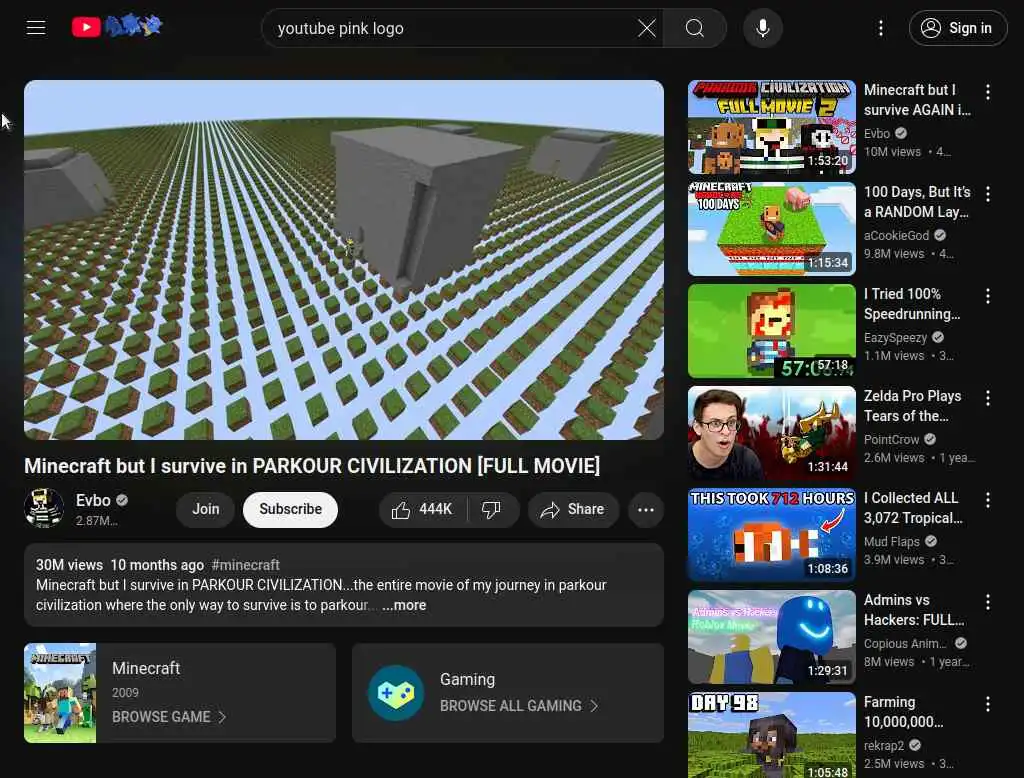Open Minecraft game card thumbnail
The height and width of the screenshot is (778, 1024).
coord(60,693)
